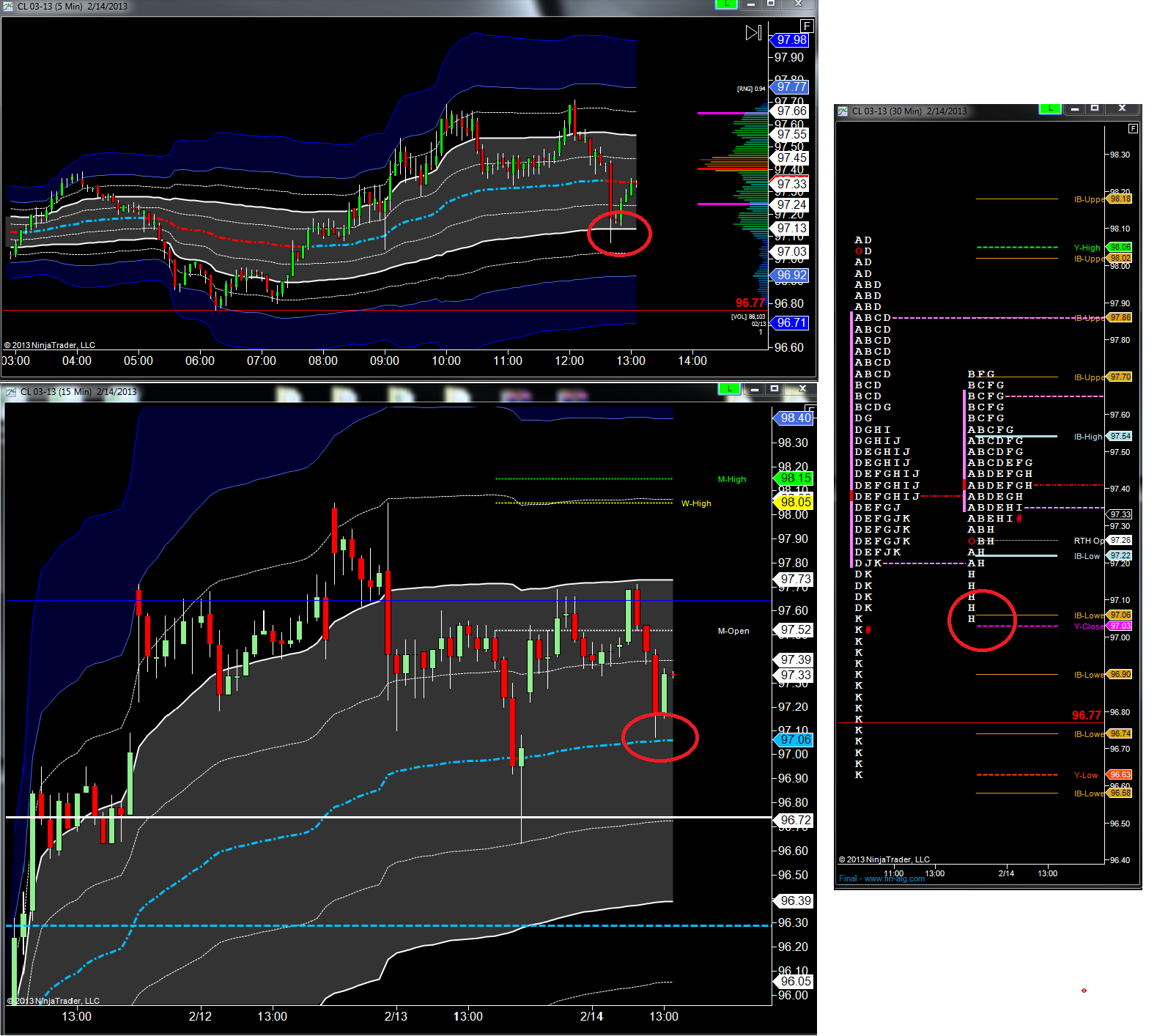The image size is (1168, 1036).
Task: Click the M-High label in 15 Min chart
Action: tap(732, 479)
